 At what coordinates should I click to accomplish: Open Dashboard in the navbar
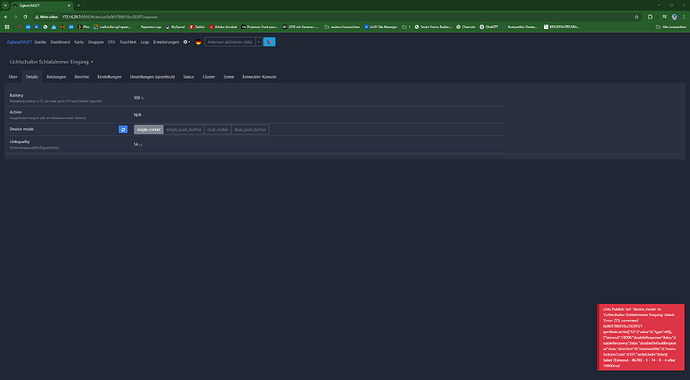pos(60,42)
